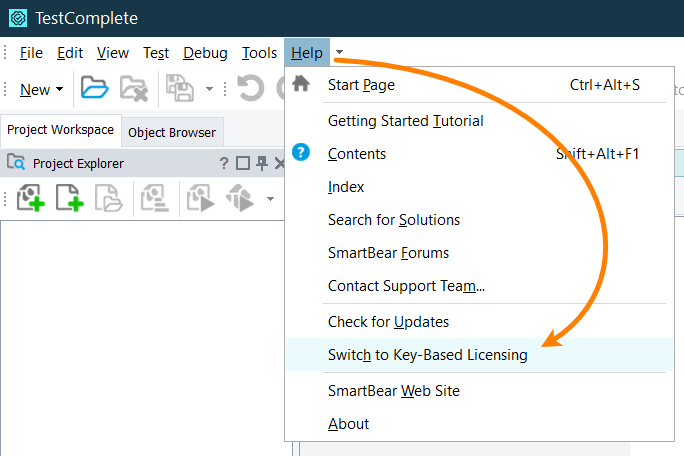Maximize the Project Explorer panel
Viewport: 684px width, 456px height.
(x=243, y=164)
